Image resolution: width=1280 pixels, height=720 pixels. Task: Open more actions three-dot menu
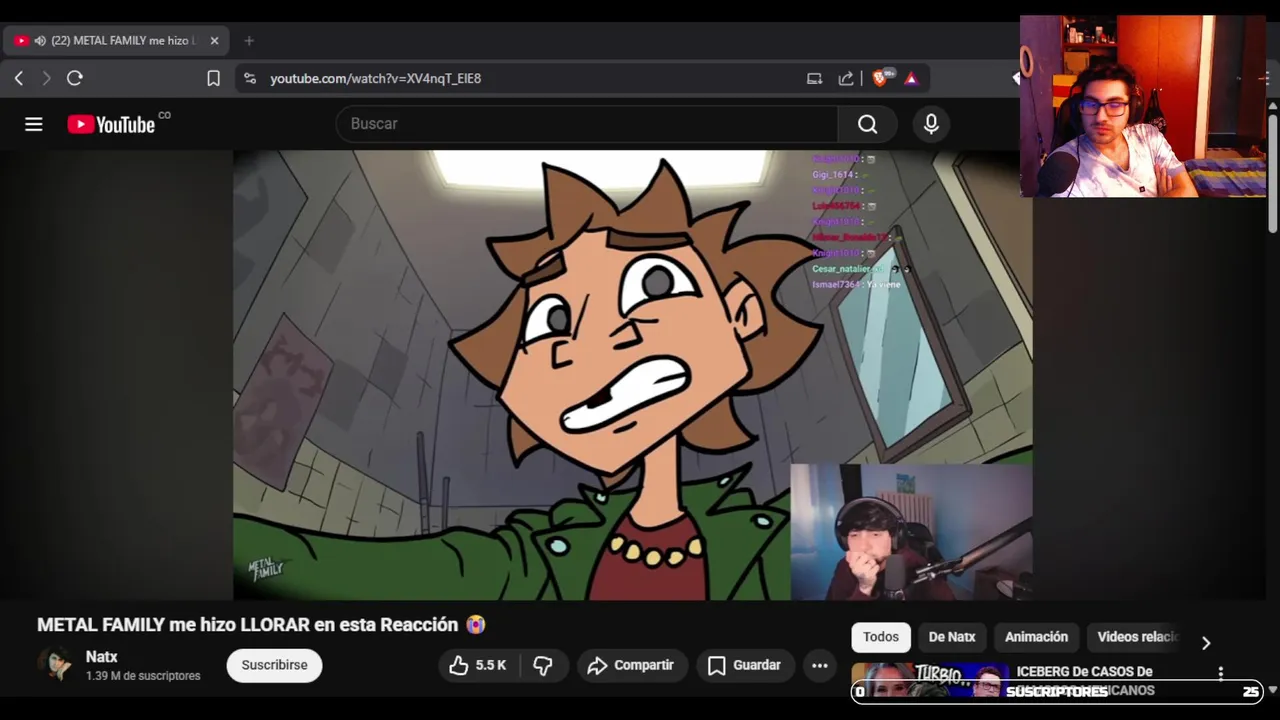pos(820,665)
